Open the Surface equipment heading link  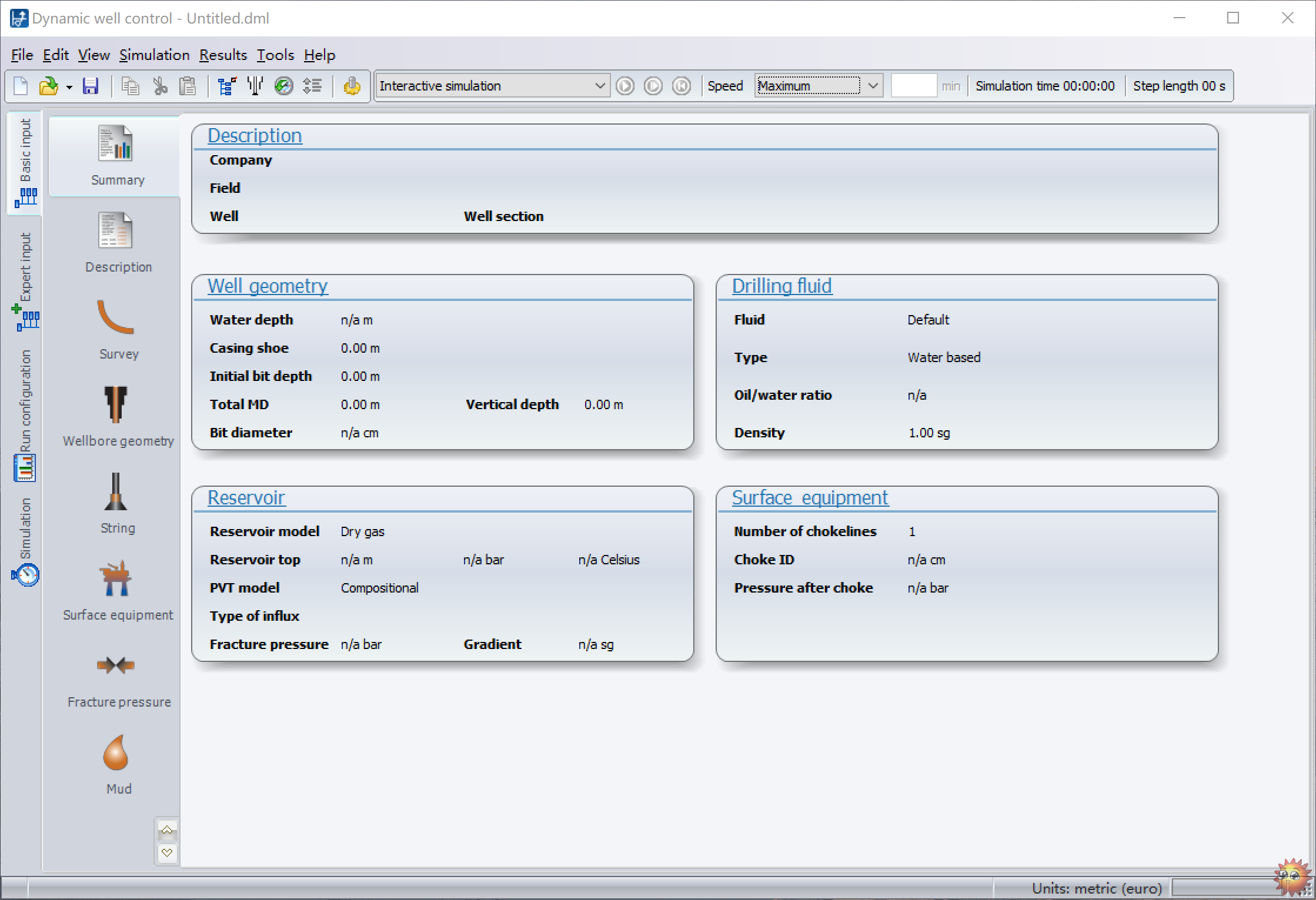pyautogui.click(x=810, y=498)
